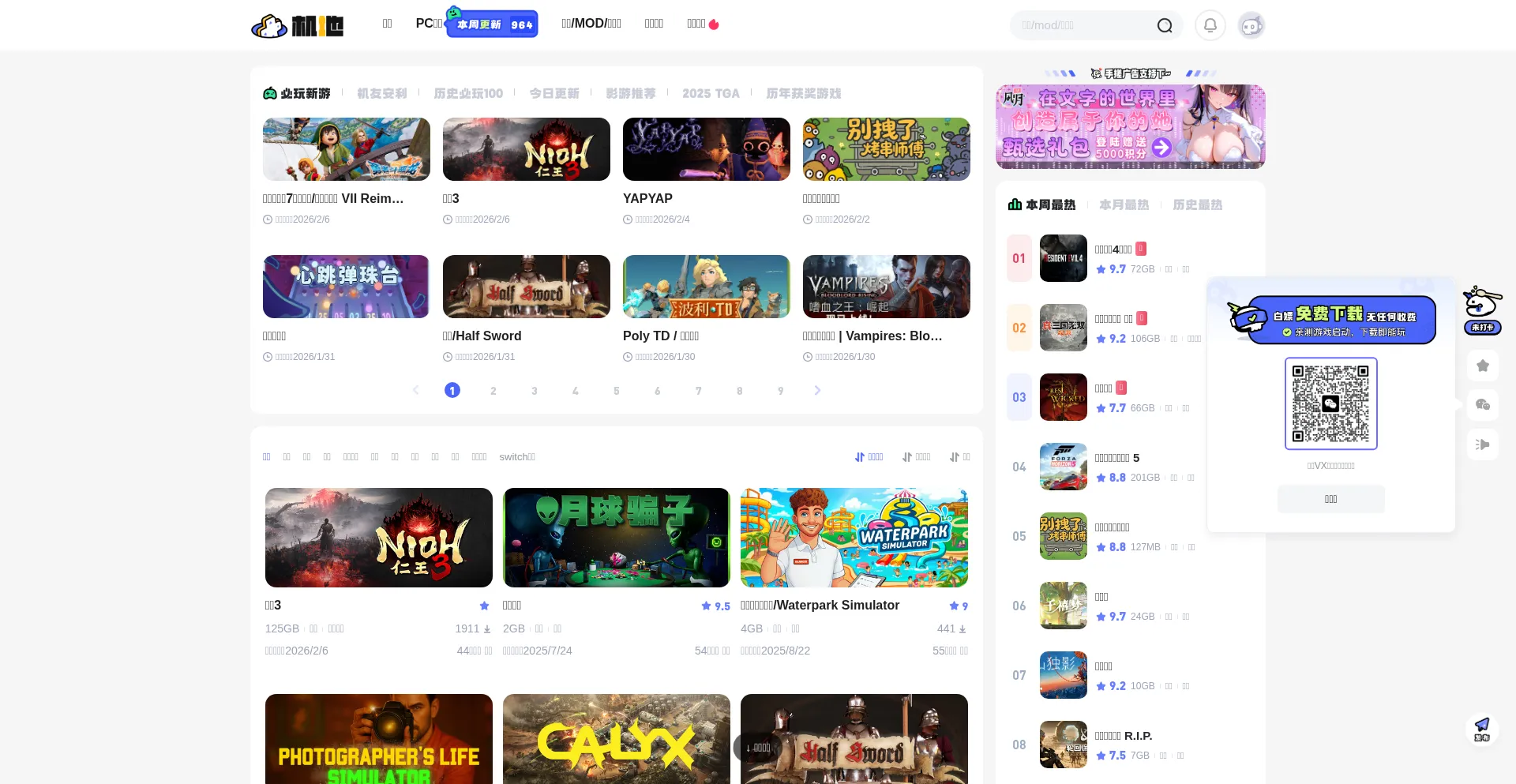Go to page 9 of new games
Image resolution: width=1516 pixels, height=784 pixels.
click(781, 390)
